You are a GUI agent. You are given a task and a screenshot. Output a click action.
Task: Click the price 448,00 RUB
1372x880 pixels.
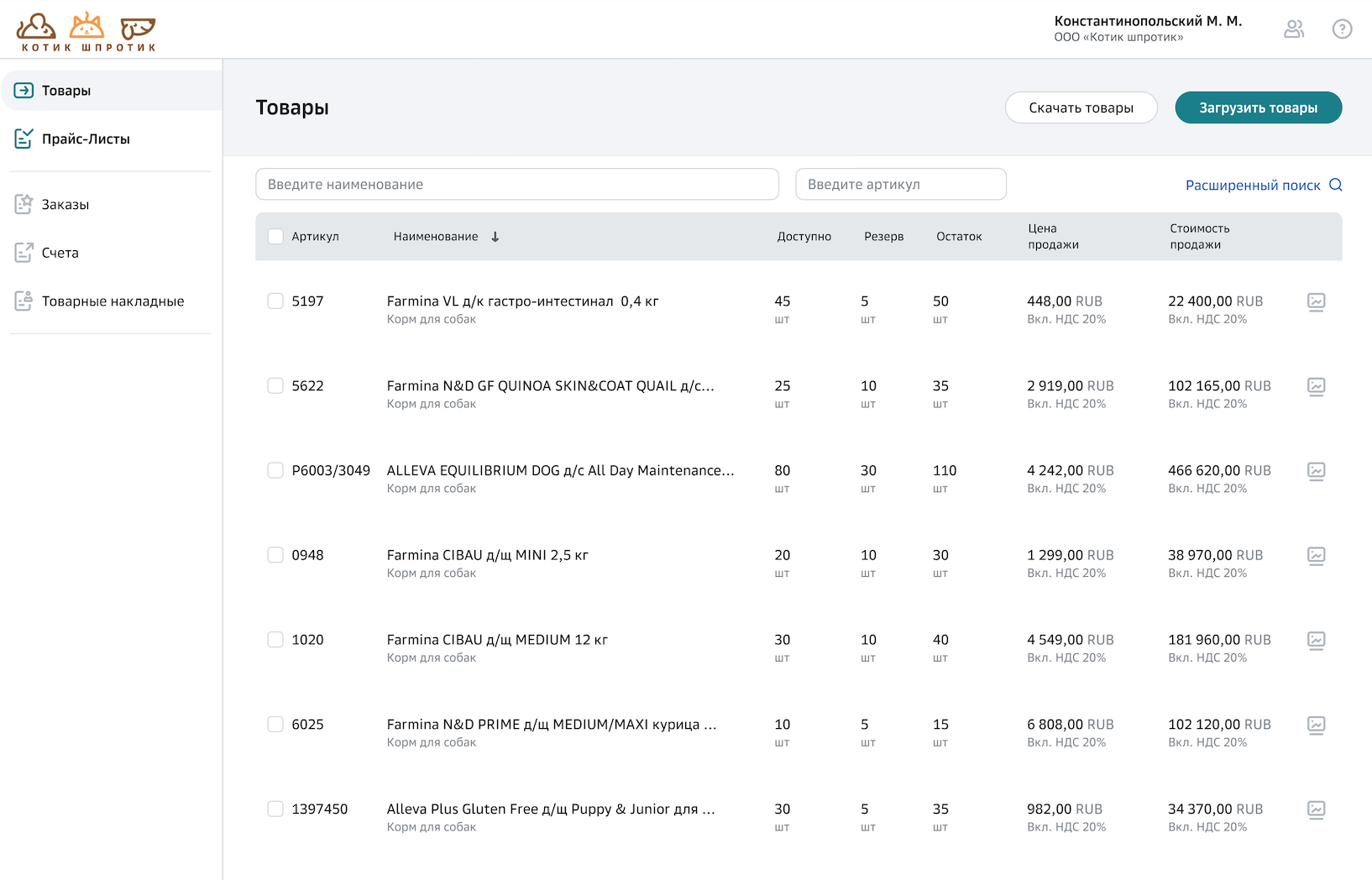1065,301
